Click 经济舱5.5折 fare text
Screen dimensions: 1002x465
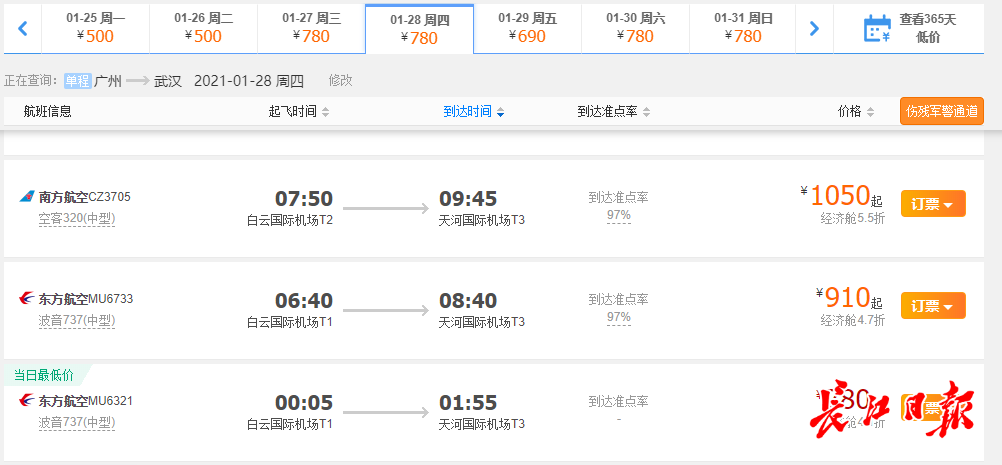click(853, 218)
